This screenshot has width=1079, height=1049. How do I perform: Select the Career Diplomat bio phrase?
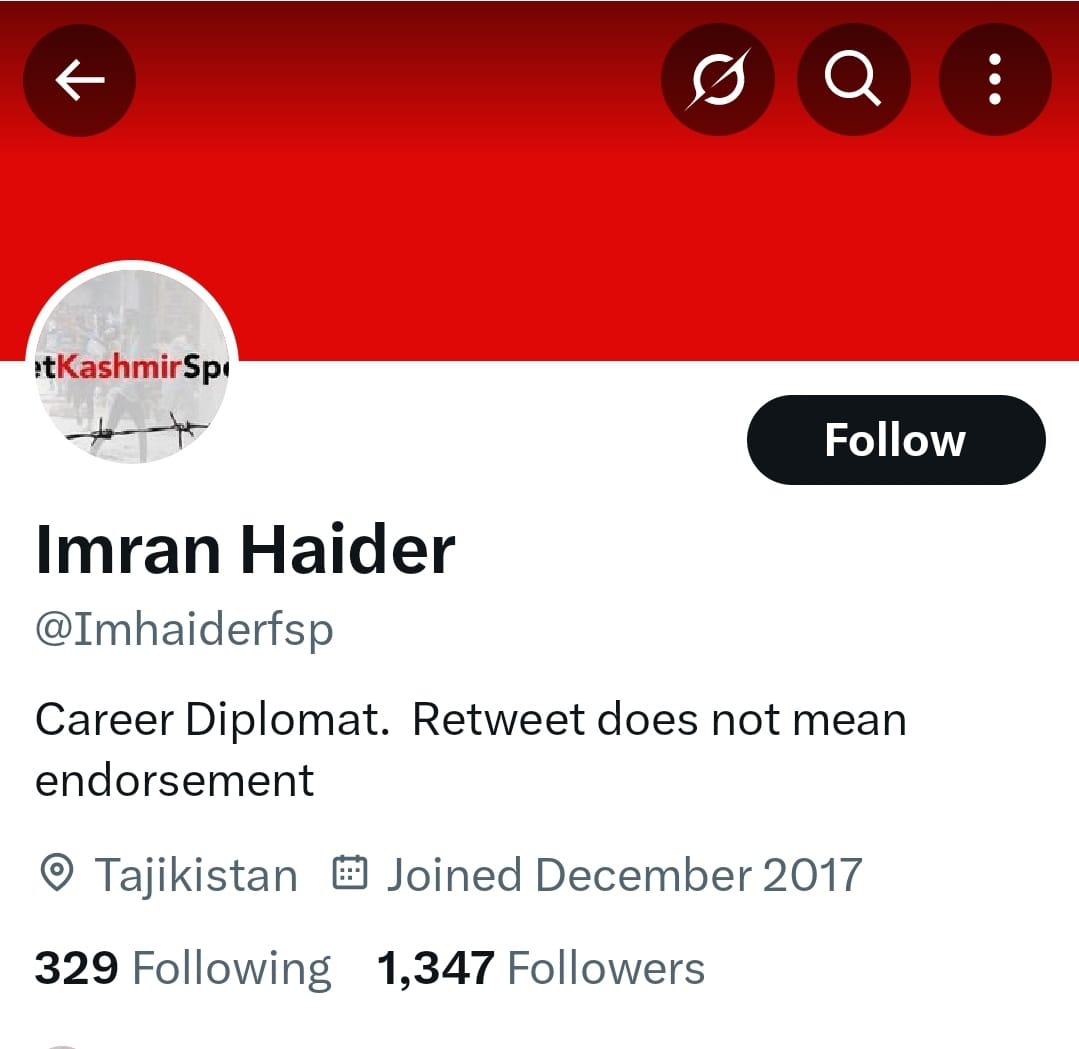(x=213, y=721)
